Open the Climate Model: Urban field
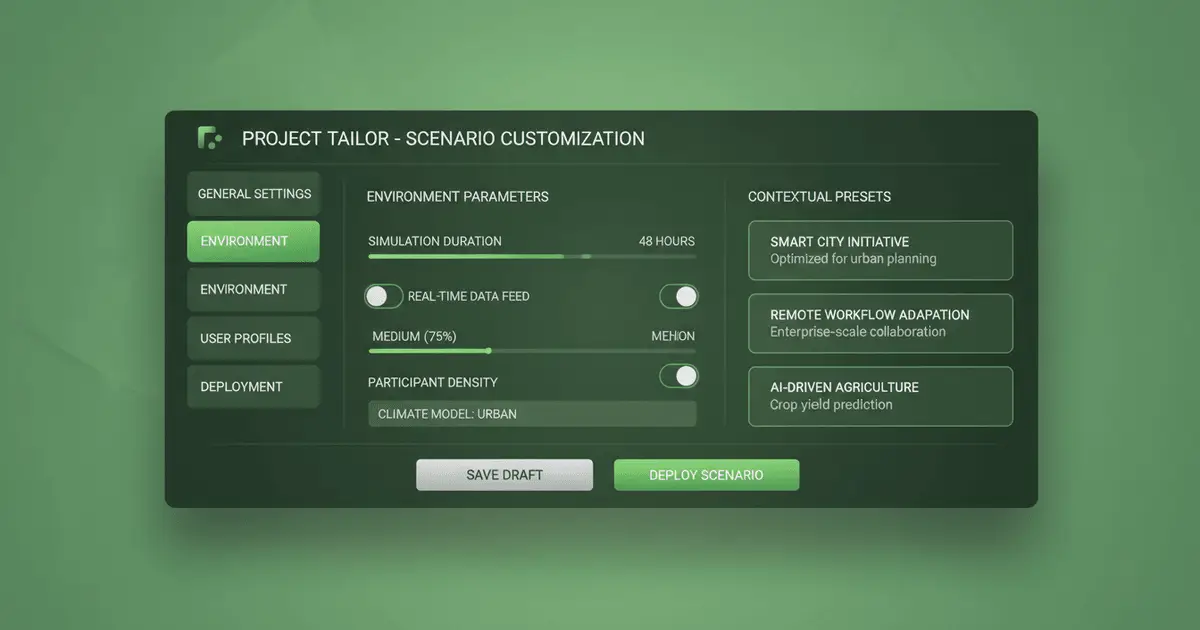Image resolution: width=1200 pixels, height=630 pixels. coord(531,414)
